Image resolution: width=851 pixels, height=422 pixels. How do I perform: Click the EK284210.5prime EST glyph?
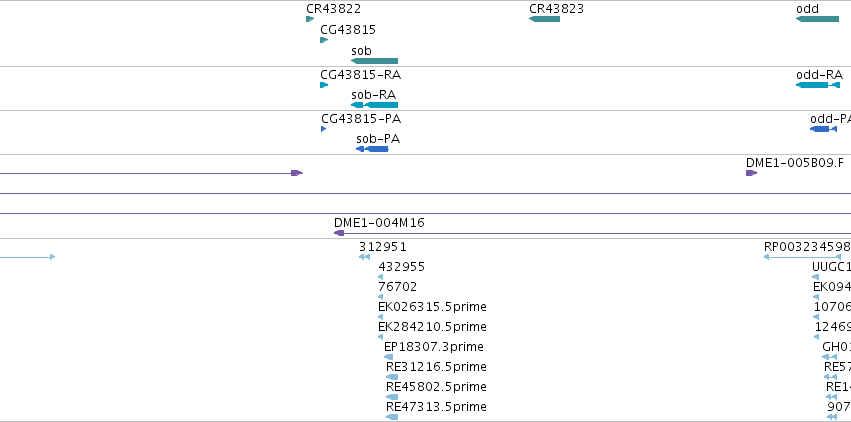tap(380, 337)
